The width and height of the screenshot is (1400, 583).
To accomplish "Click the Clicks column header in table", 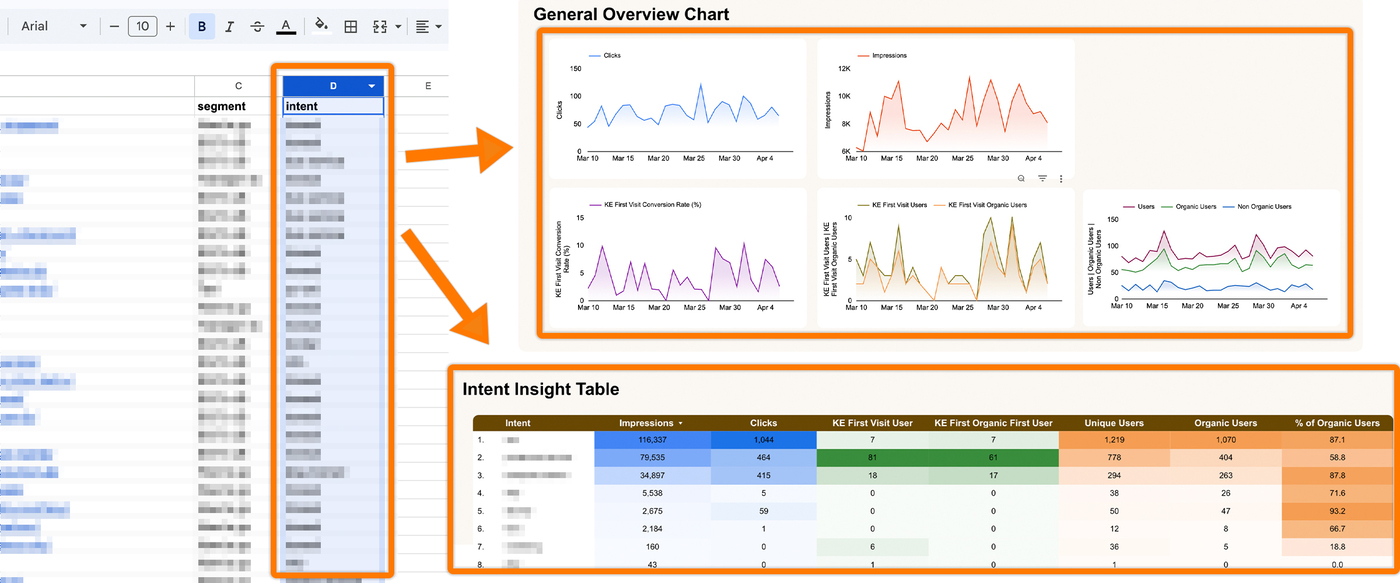I will pos(763,423).
